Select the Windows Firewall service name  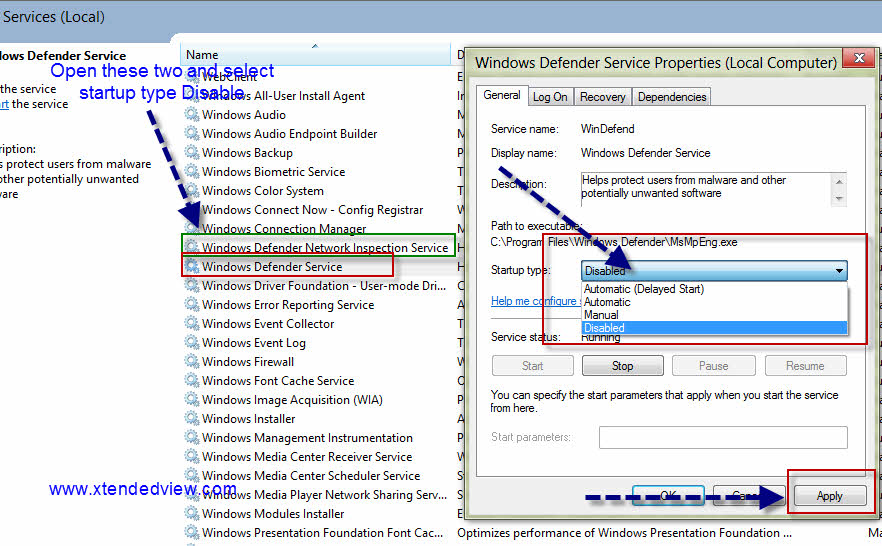248,362
